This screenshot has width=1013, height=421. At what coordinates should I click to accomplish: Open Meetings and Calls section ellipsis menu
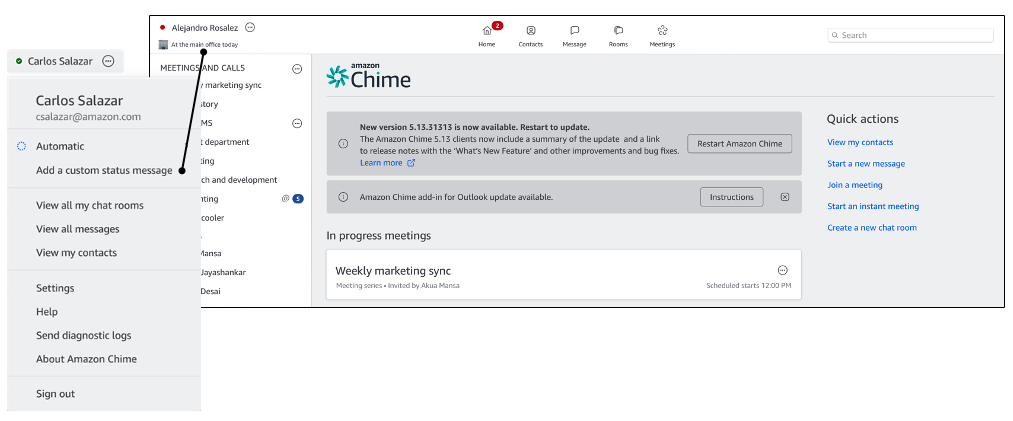click(297, 68)
